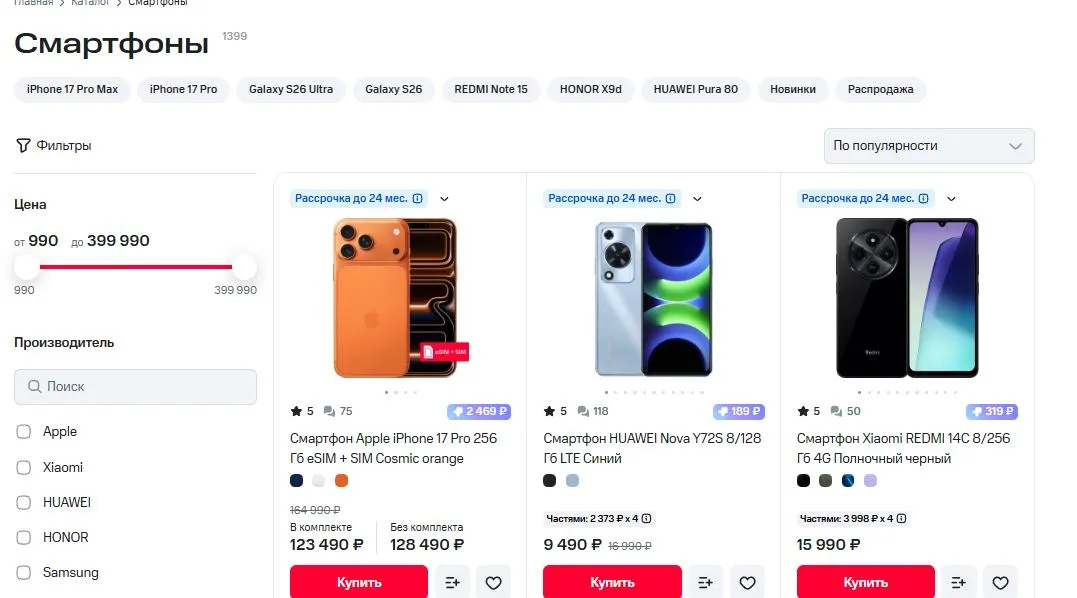Select the Galaxy S26 Ultra quick filter
1077x598 pixels.
pyautogui.click(x=291, y=89)
